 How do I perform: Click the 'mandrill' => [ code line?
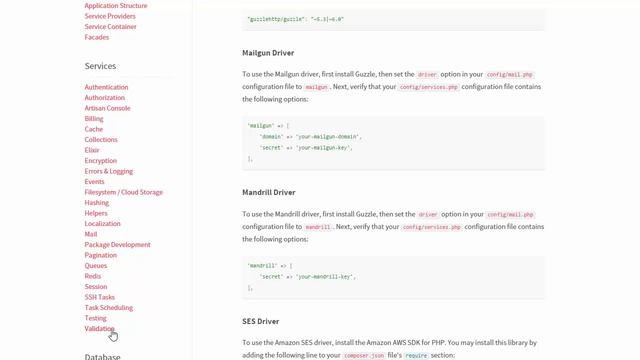coord(270,266)
